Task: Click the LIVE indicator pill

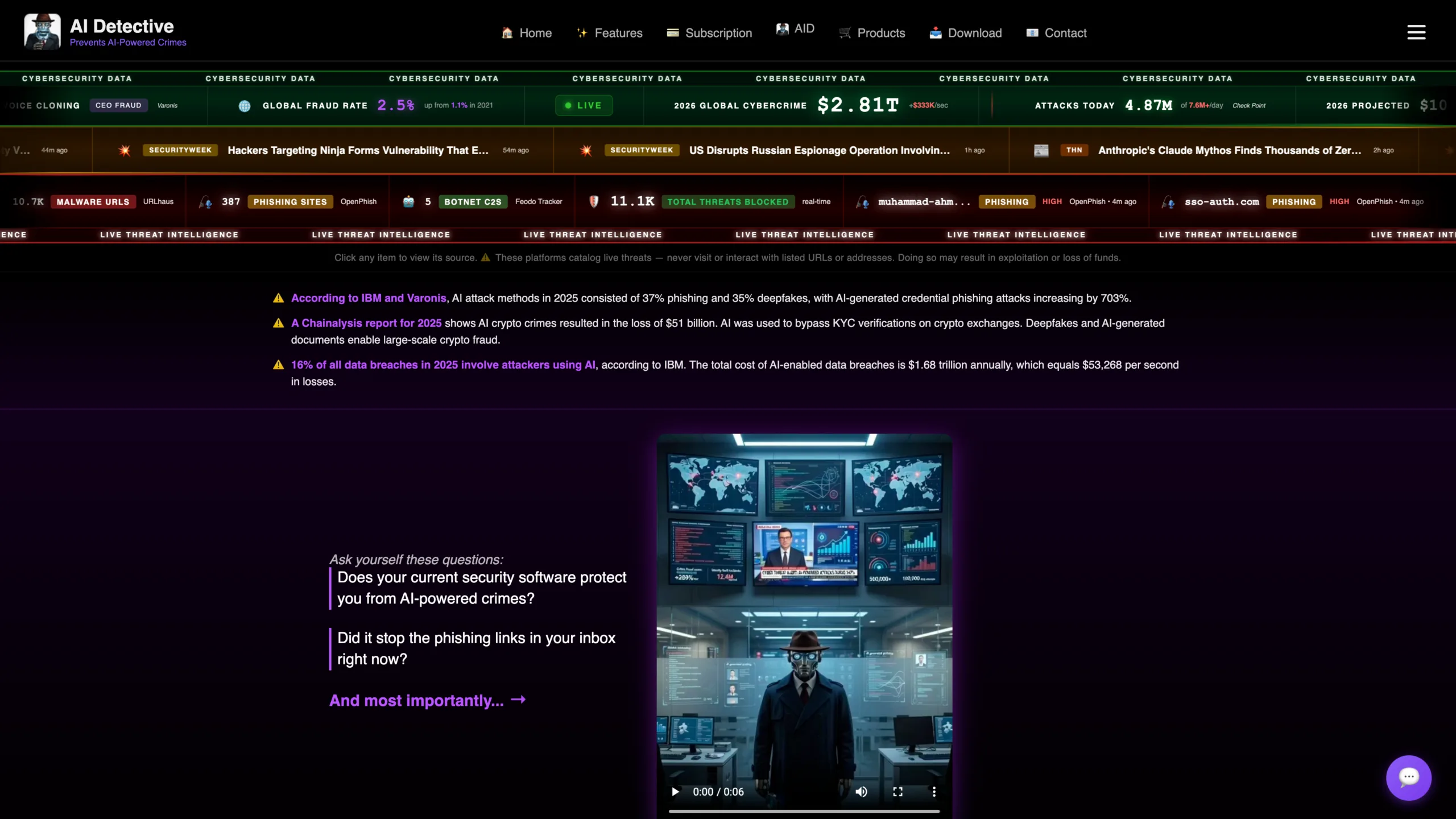Action: [584, 105]
